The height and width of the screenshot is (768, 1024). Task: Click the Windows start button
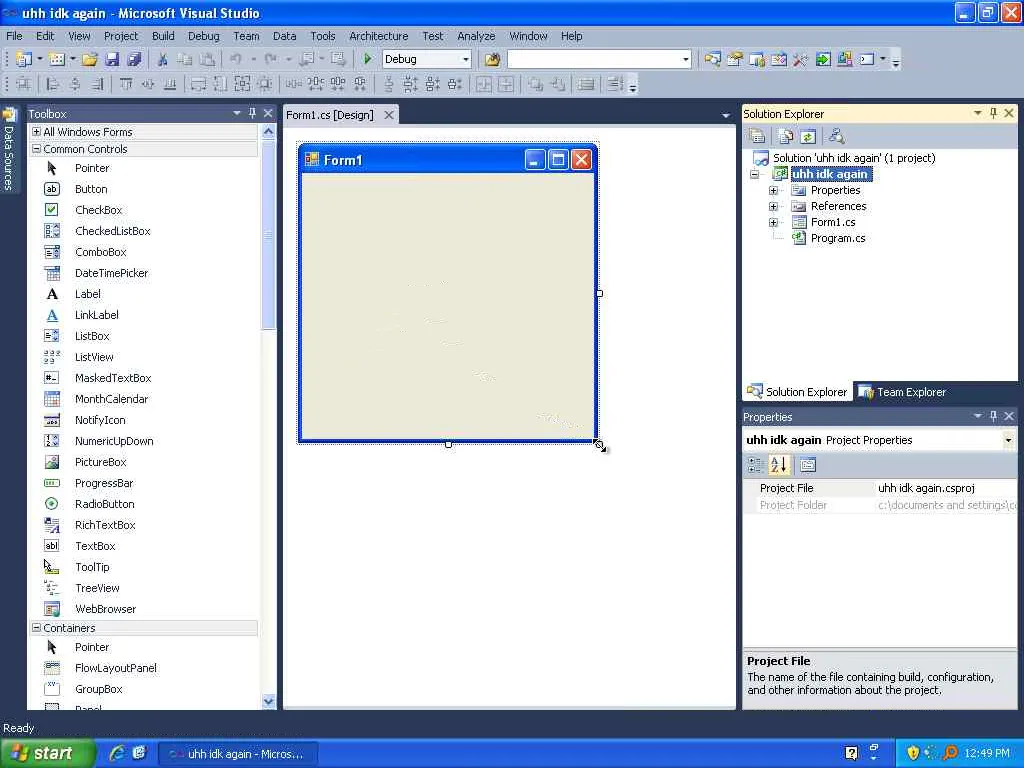(x=46, y=753)
